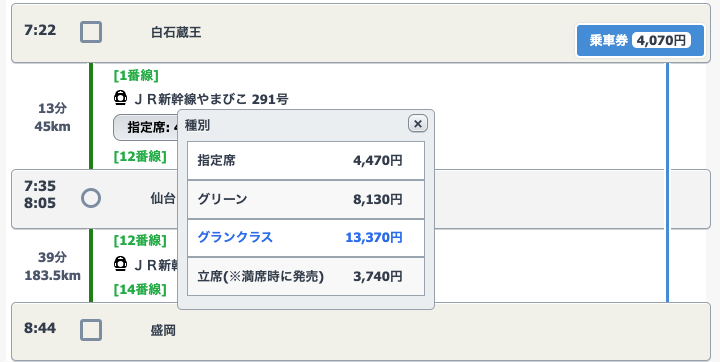Toggle the checkbox next to 盛岡
This screenshot has width=720, height=362.
tap(91, 330)
